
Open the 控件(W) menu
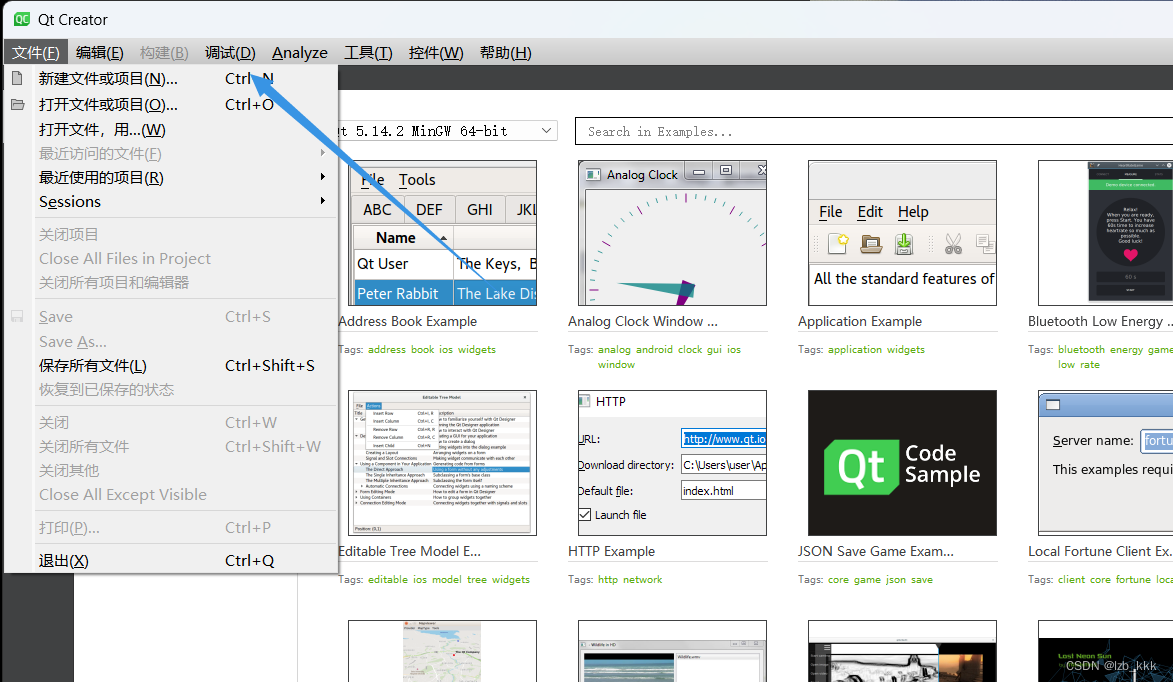(435, 52)
